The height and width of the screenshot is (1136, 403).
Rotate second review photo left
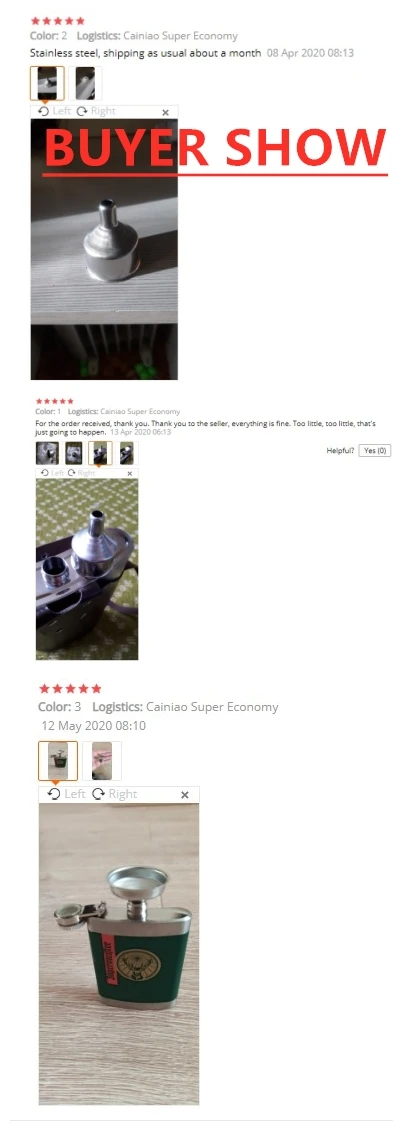pos(53,472)
